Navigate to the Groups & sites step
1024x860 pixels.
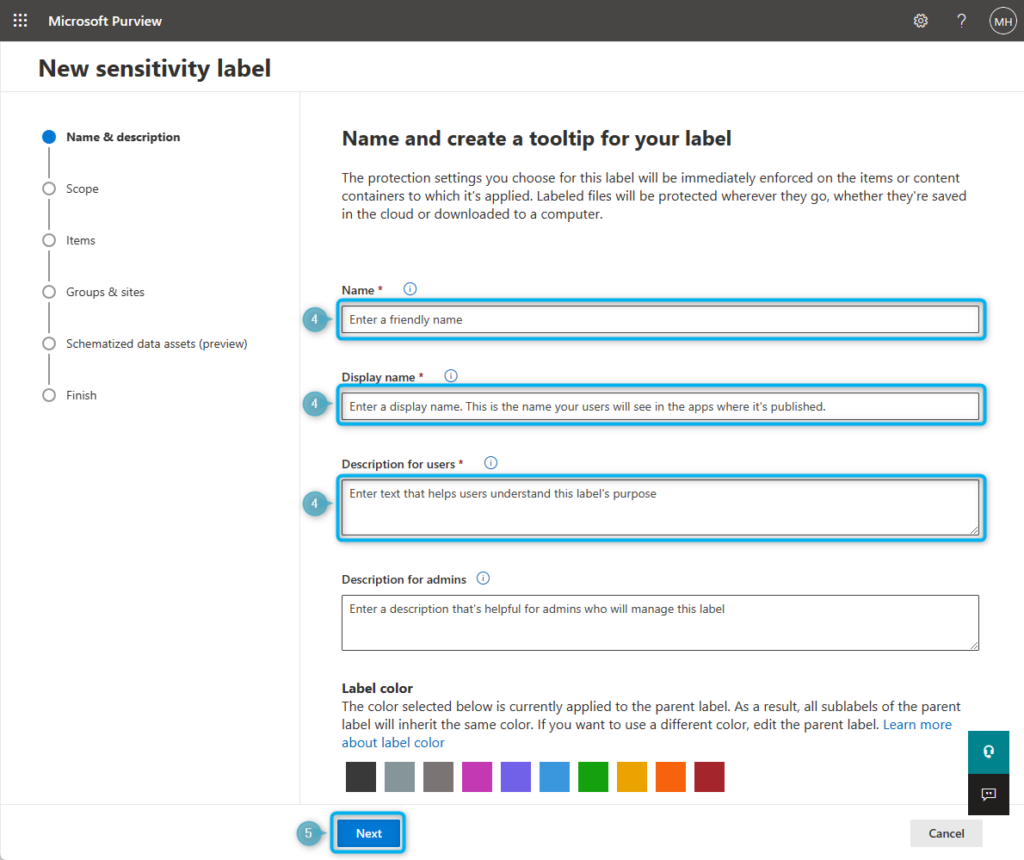(x=48, y=291)
